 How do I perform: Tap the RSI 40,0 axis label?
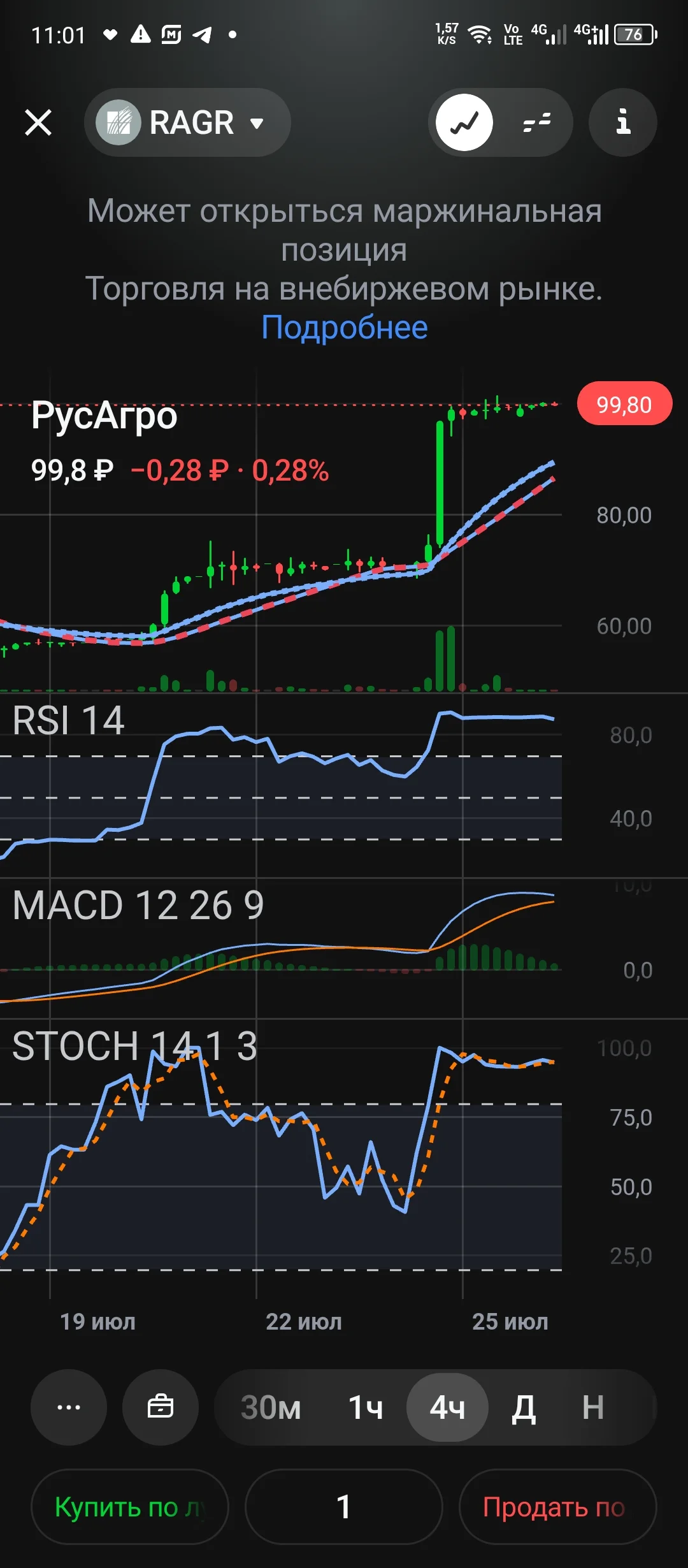[631, 818]
